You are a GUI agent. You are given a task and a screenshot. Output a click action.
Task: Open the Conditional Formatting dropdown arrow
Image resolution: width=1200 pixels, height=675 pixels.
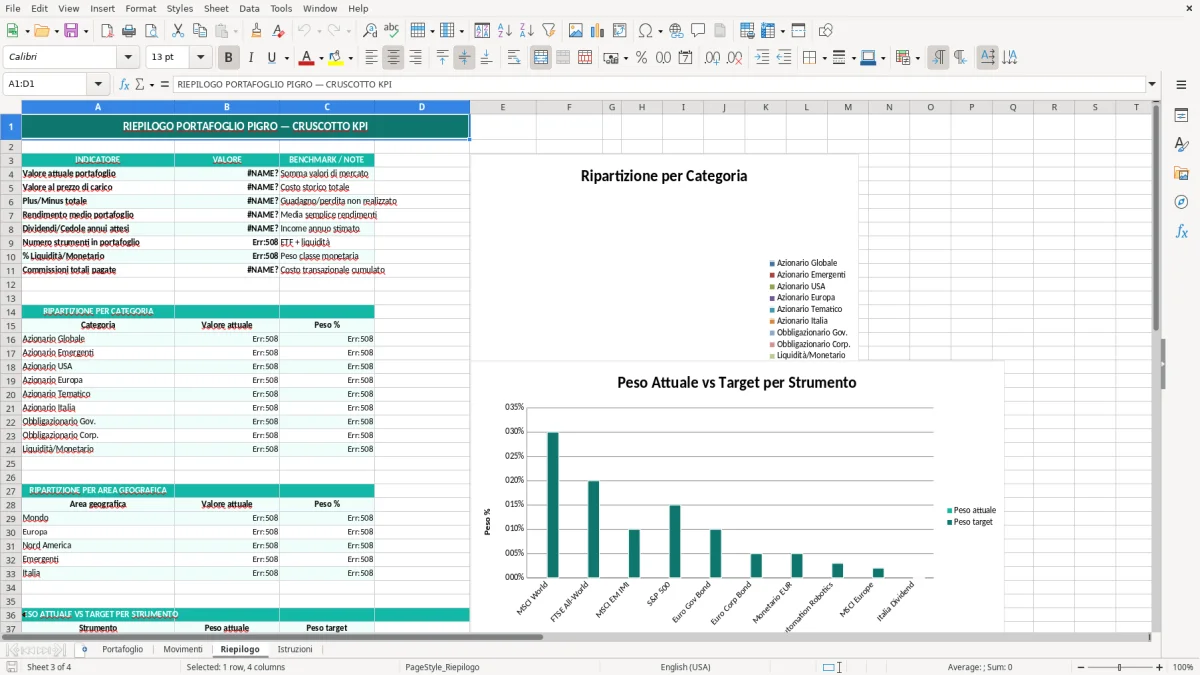(x=917, y=58)
